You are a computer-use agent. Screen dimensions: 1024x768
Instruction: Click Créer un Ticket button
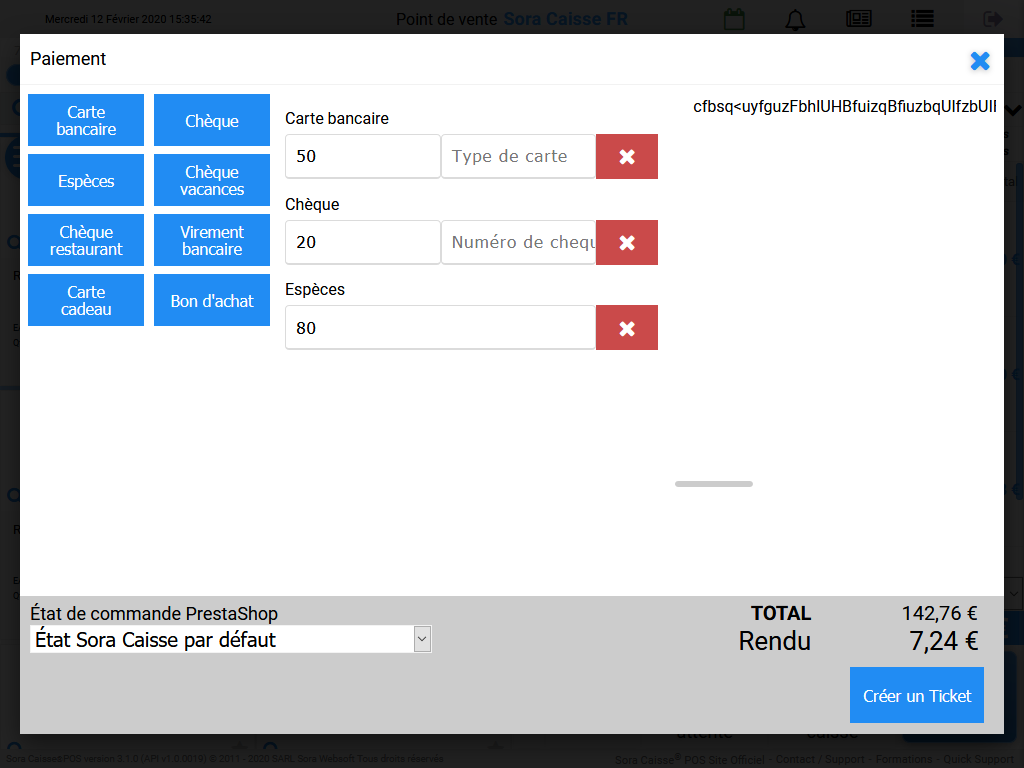(916, 696)
